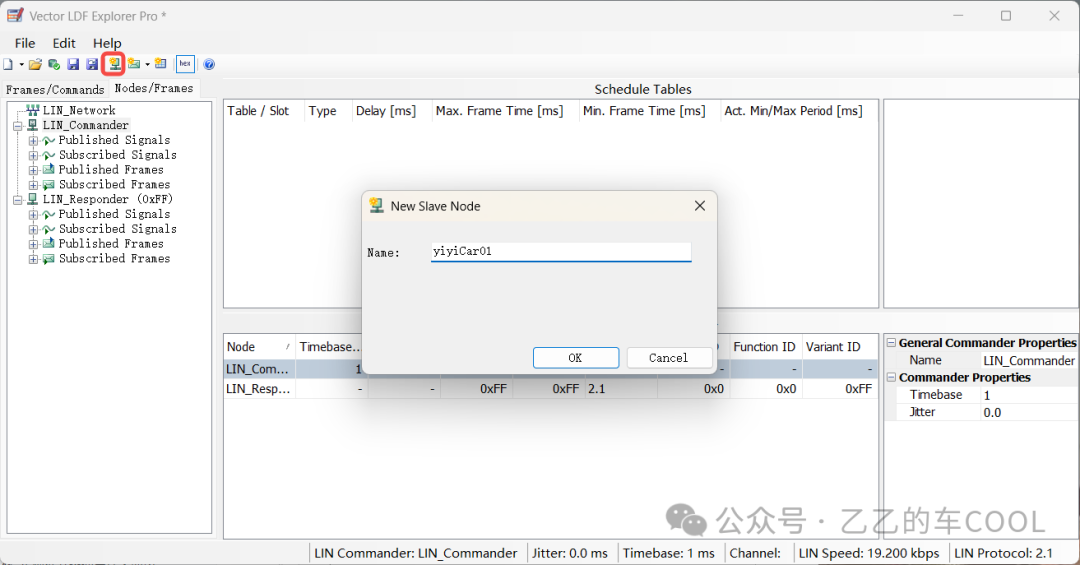Expand Published Frames under LIN_Commander
The image size is (1080, 565).
33,170
